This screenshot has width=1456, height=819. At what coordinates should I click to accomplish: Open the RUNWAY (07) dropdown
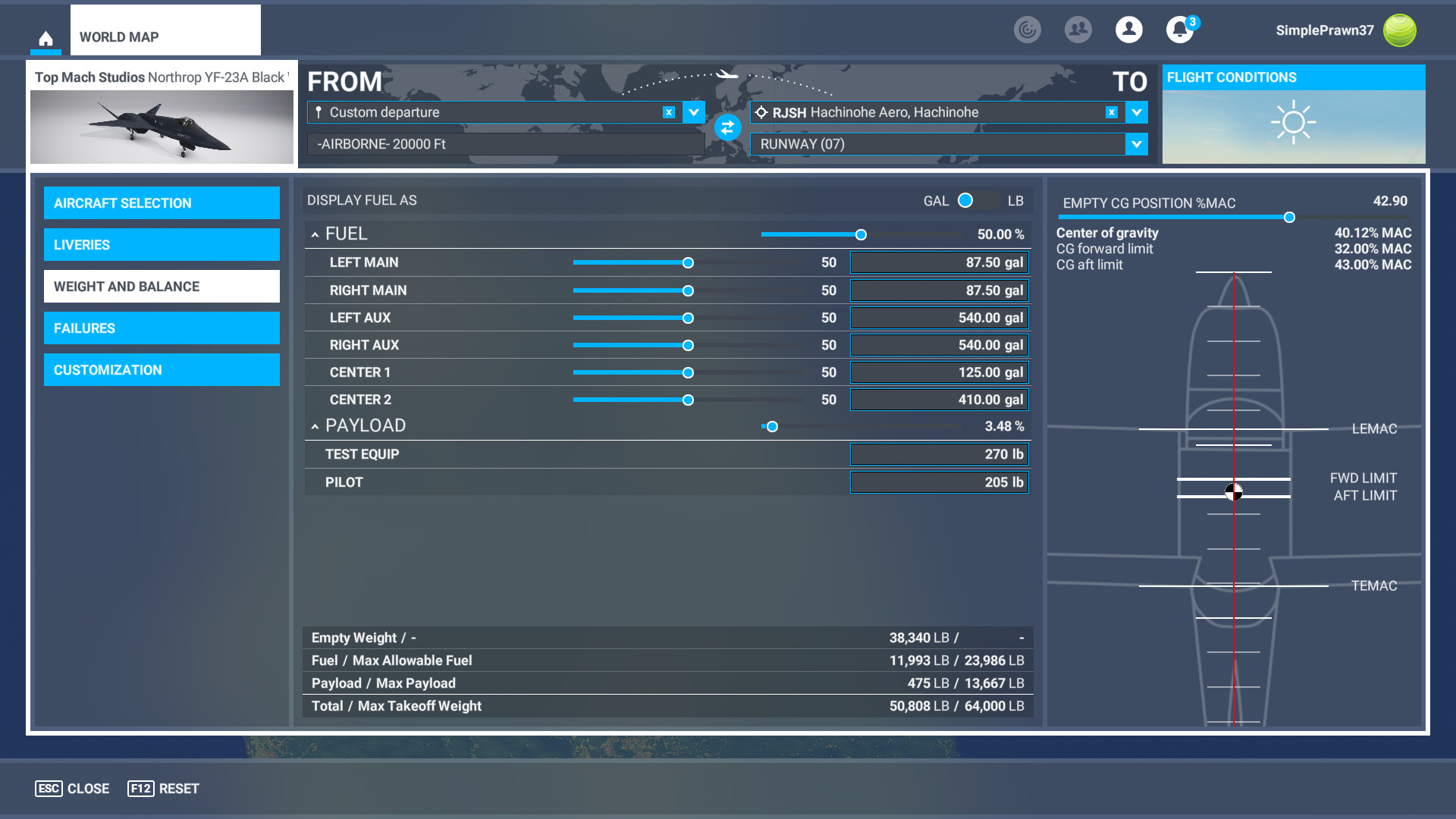(x=1136, y=144)
